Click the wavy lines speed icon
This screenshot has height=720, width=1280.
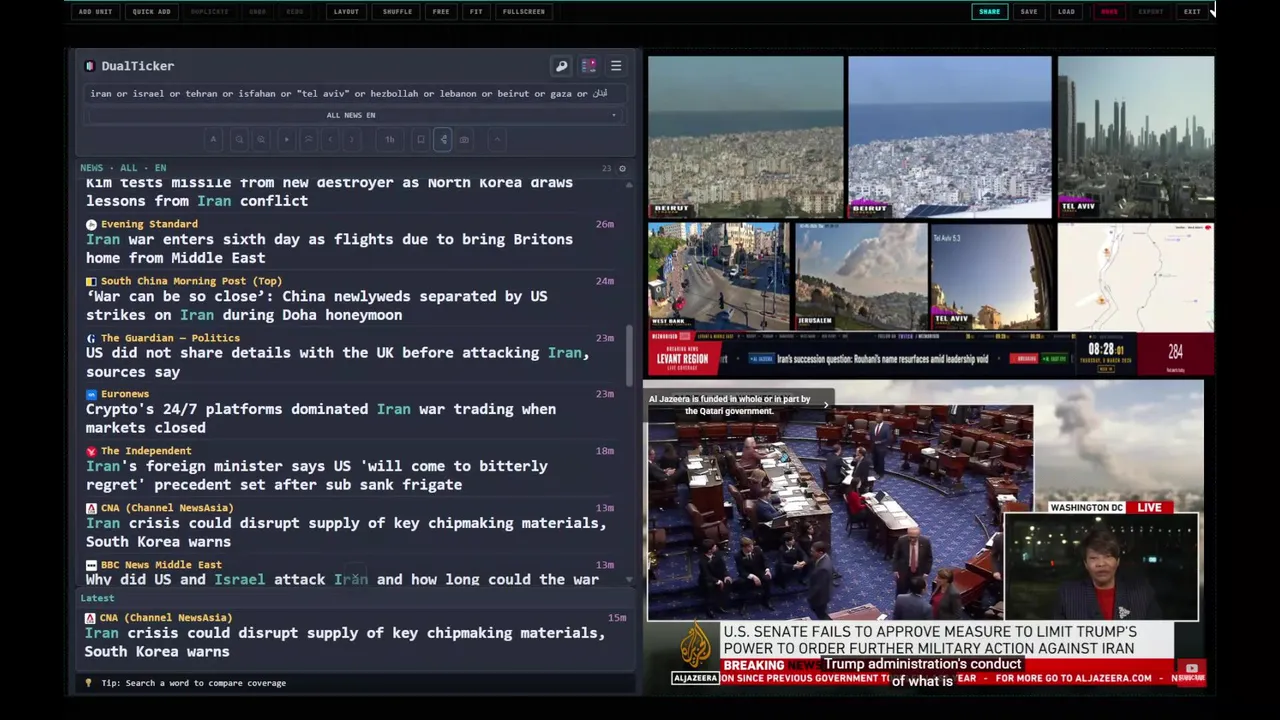308,139
